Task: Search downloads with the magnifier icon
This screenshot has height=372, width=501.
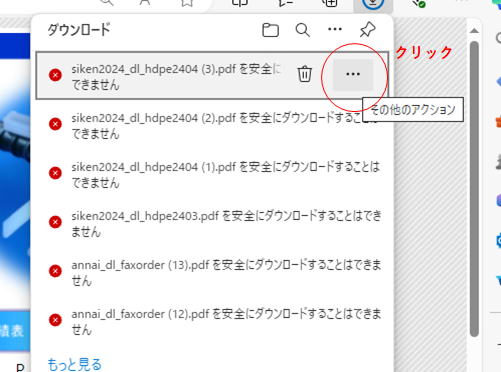Action: tap(303, 30)
